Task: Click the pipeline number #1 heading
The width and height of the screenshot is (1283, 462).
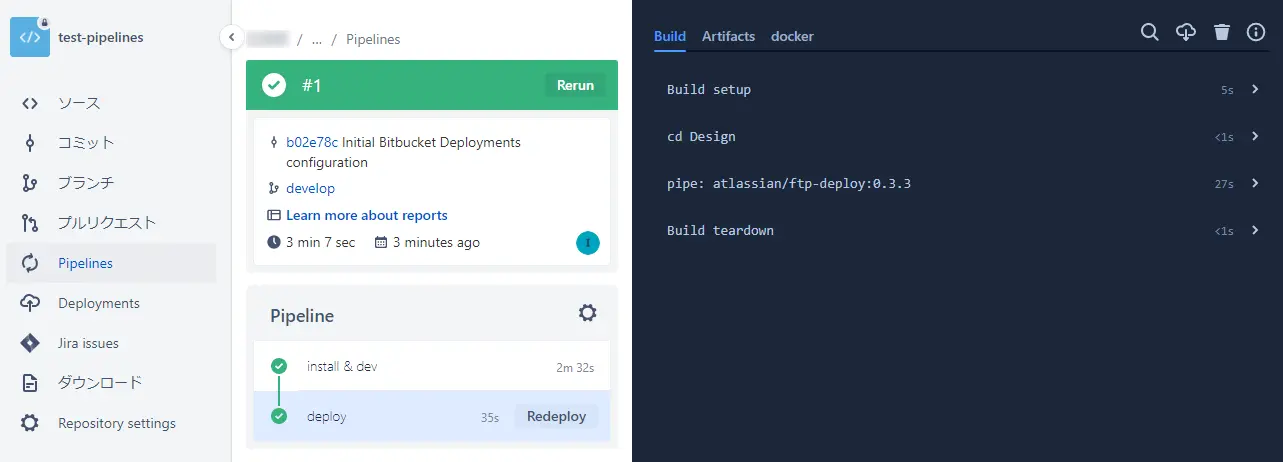Action: point(312,86)
